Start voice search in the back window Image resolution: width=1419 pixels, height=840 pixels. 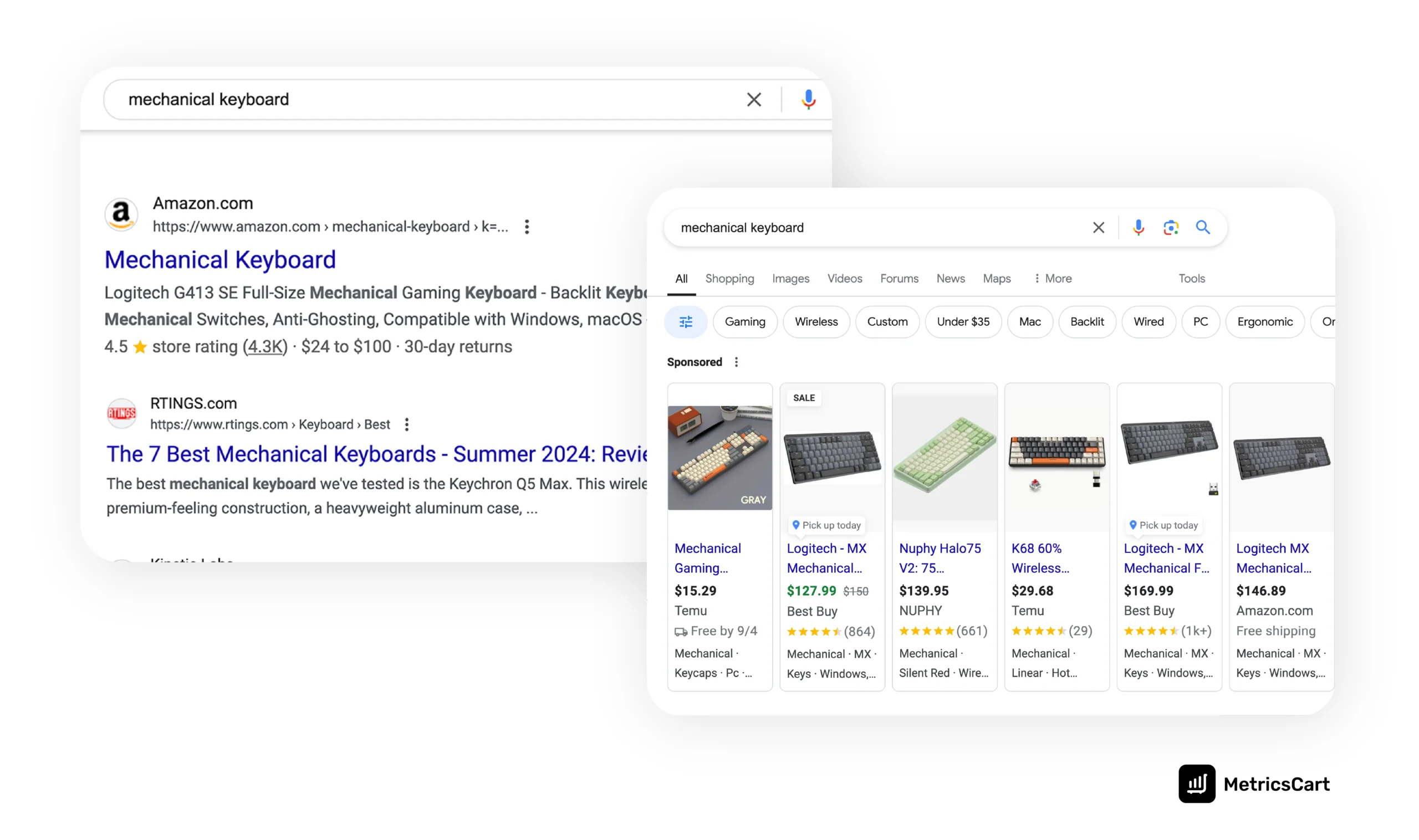tap(808, 100)
